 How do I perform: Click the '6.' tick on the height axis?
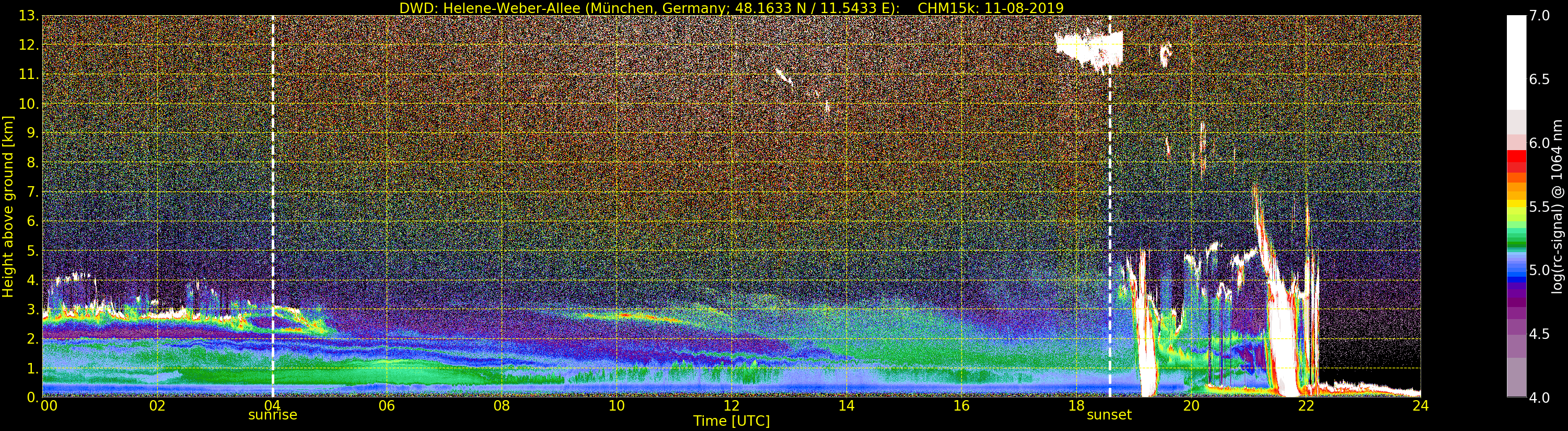point(33,221)
